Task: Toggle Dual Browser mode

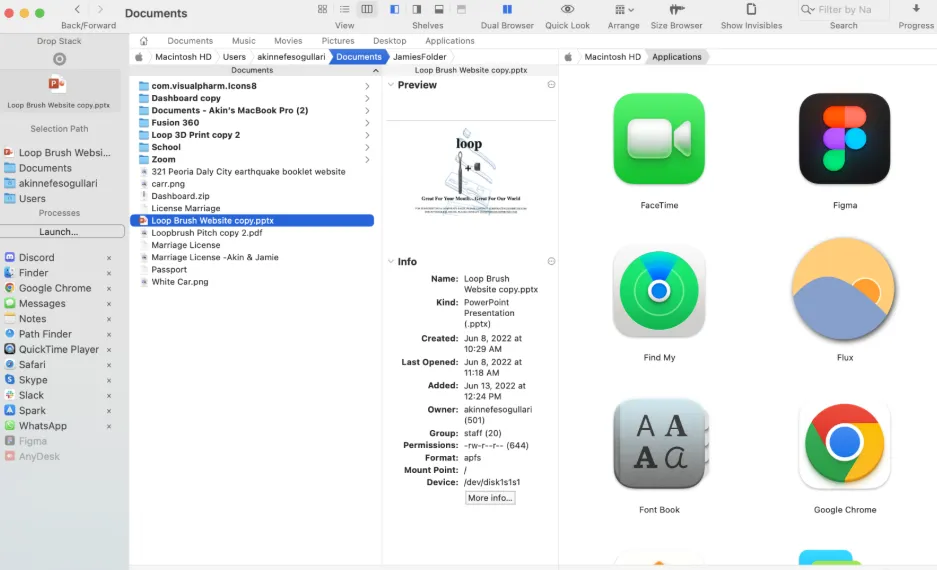Action: [507, 9]
